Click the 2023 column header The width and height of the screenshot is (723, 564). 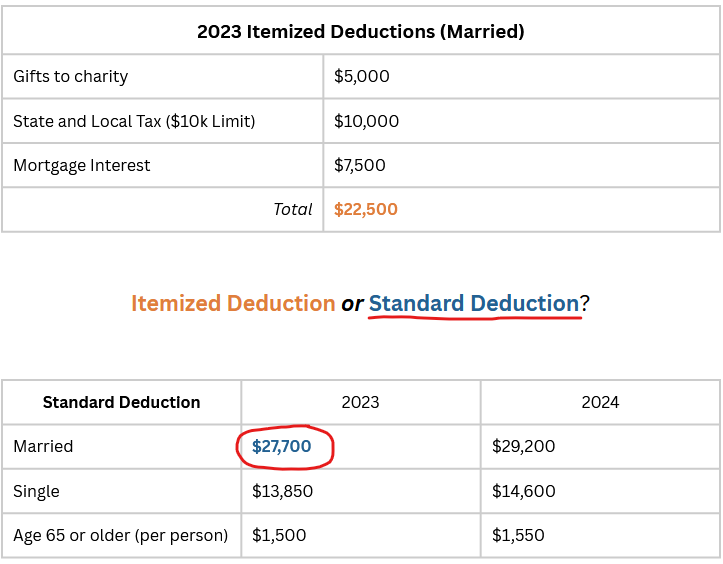361,402
